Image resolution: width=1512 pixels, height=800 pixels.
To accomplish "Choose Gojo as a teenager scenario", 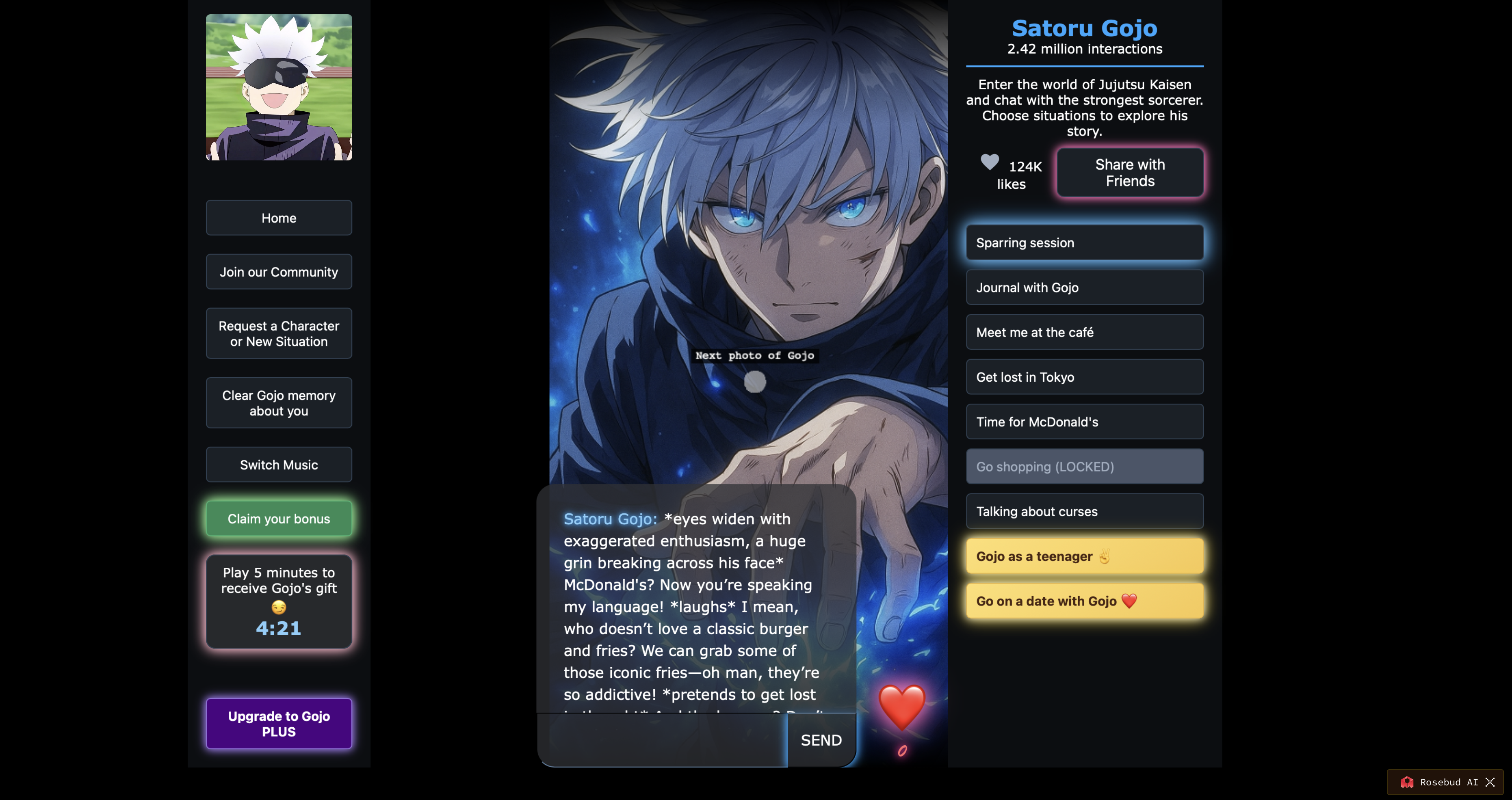I will tap(1085, 556).
